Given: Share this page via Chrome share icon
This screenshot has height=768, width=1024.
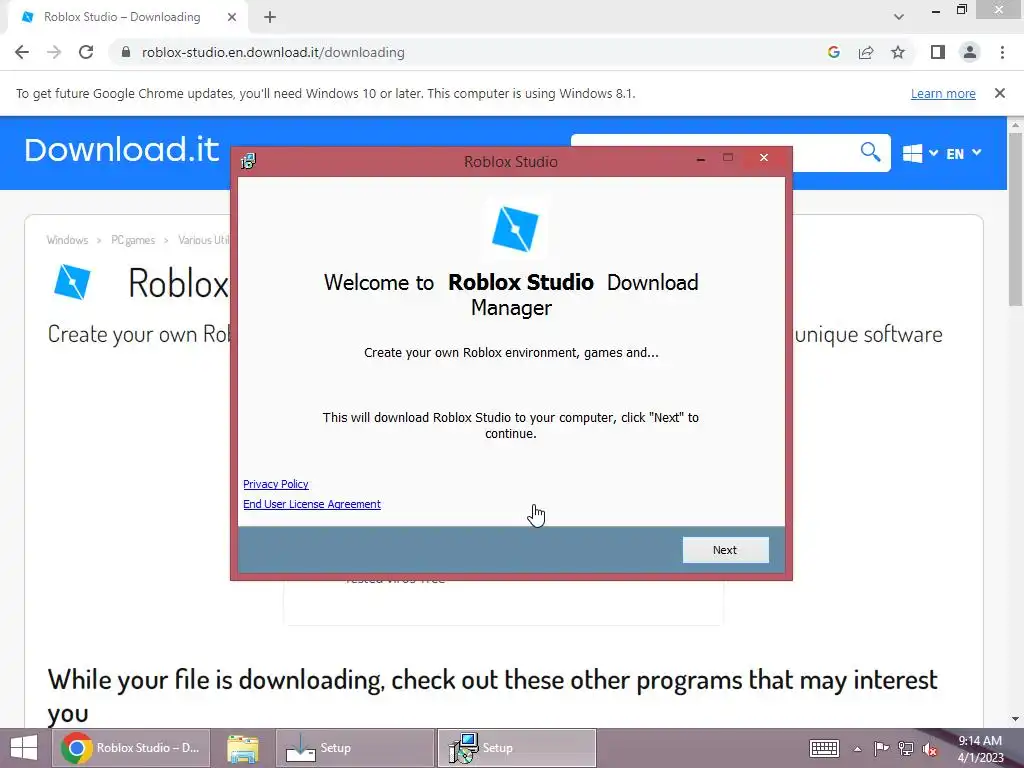Looking at the screenshot, I should tap(866, 52).
